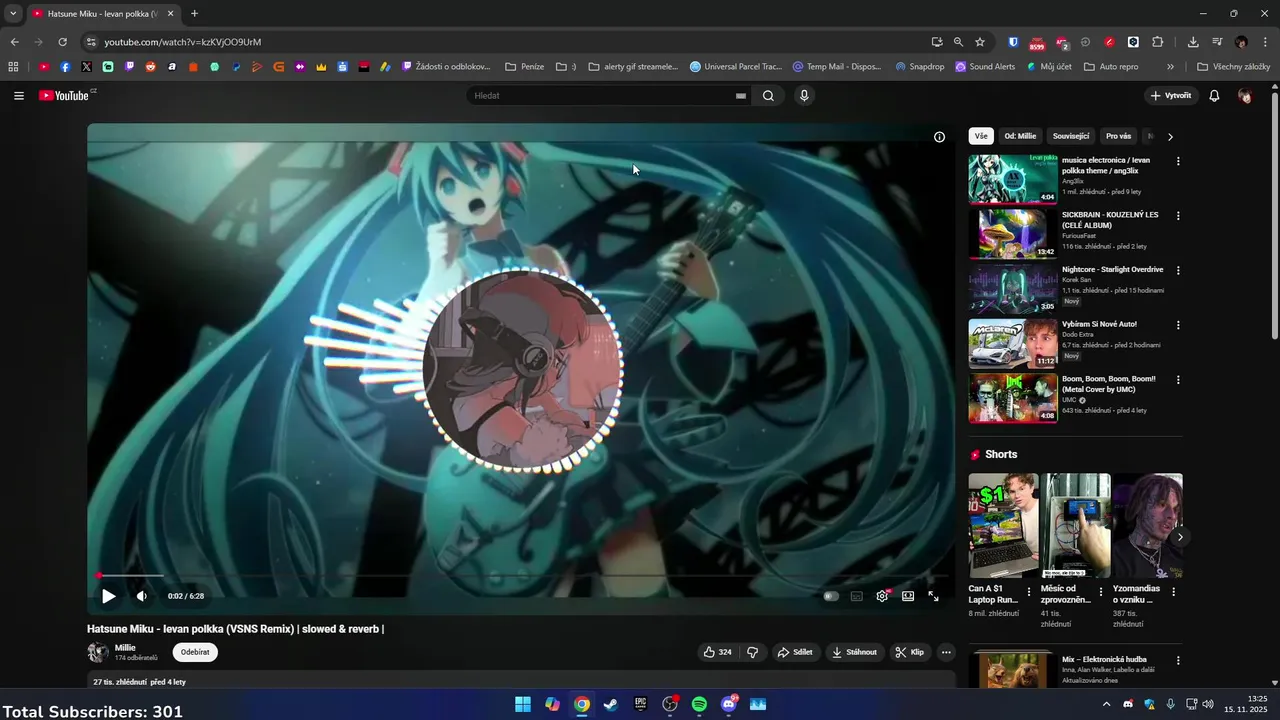The image size is (1280, 720).
Task: Open the player settings gear
Action: (882, 596)
